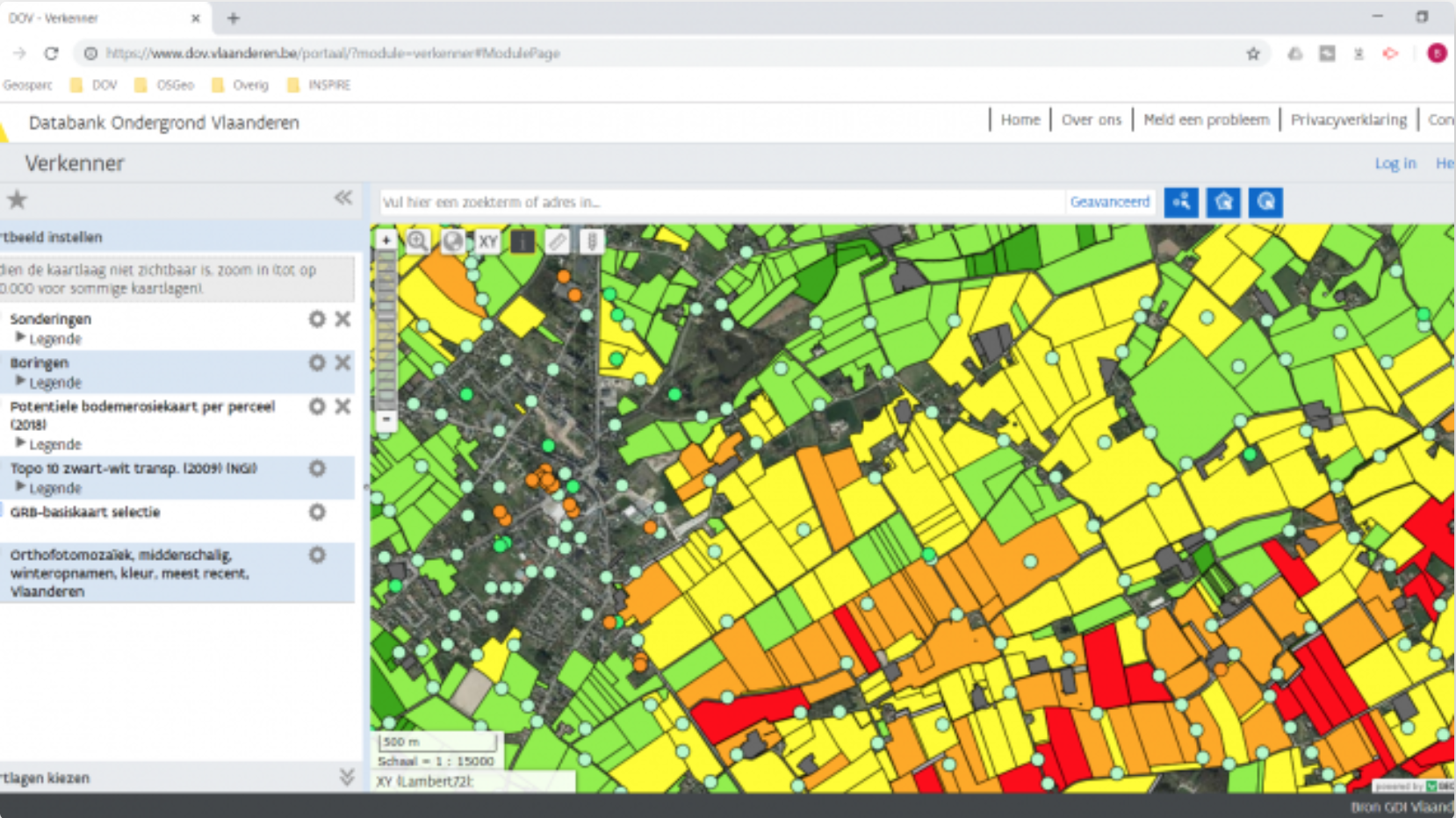Click the map zoom level slider bar
This screenshot has width=1456, height=818.
click(x=386, y=330)
